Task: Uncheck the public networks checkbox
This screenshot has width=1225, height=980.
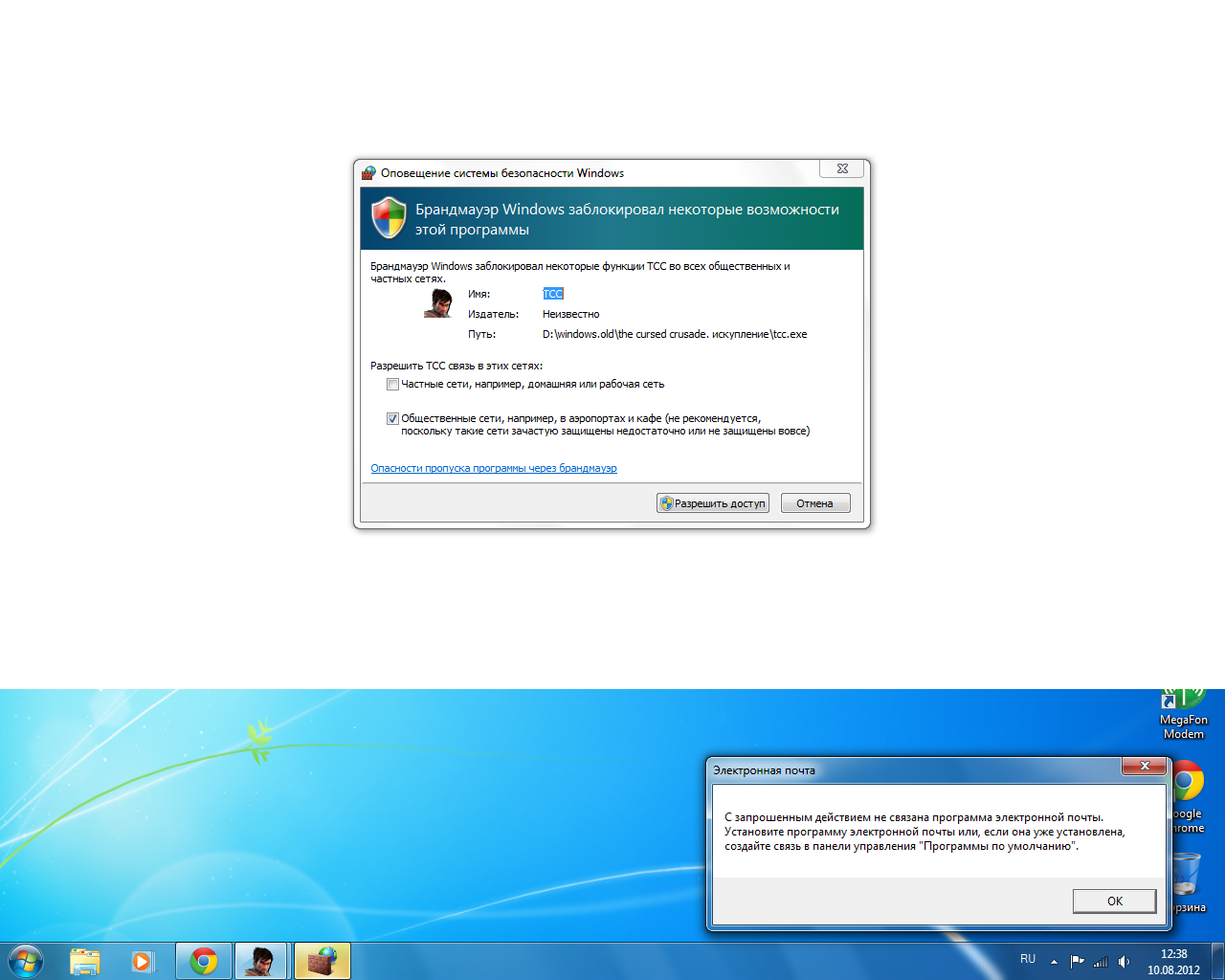Action: tap(392, 419)
